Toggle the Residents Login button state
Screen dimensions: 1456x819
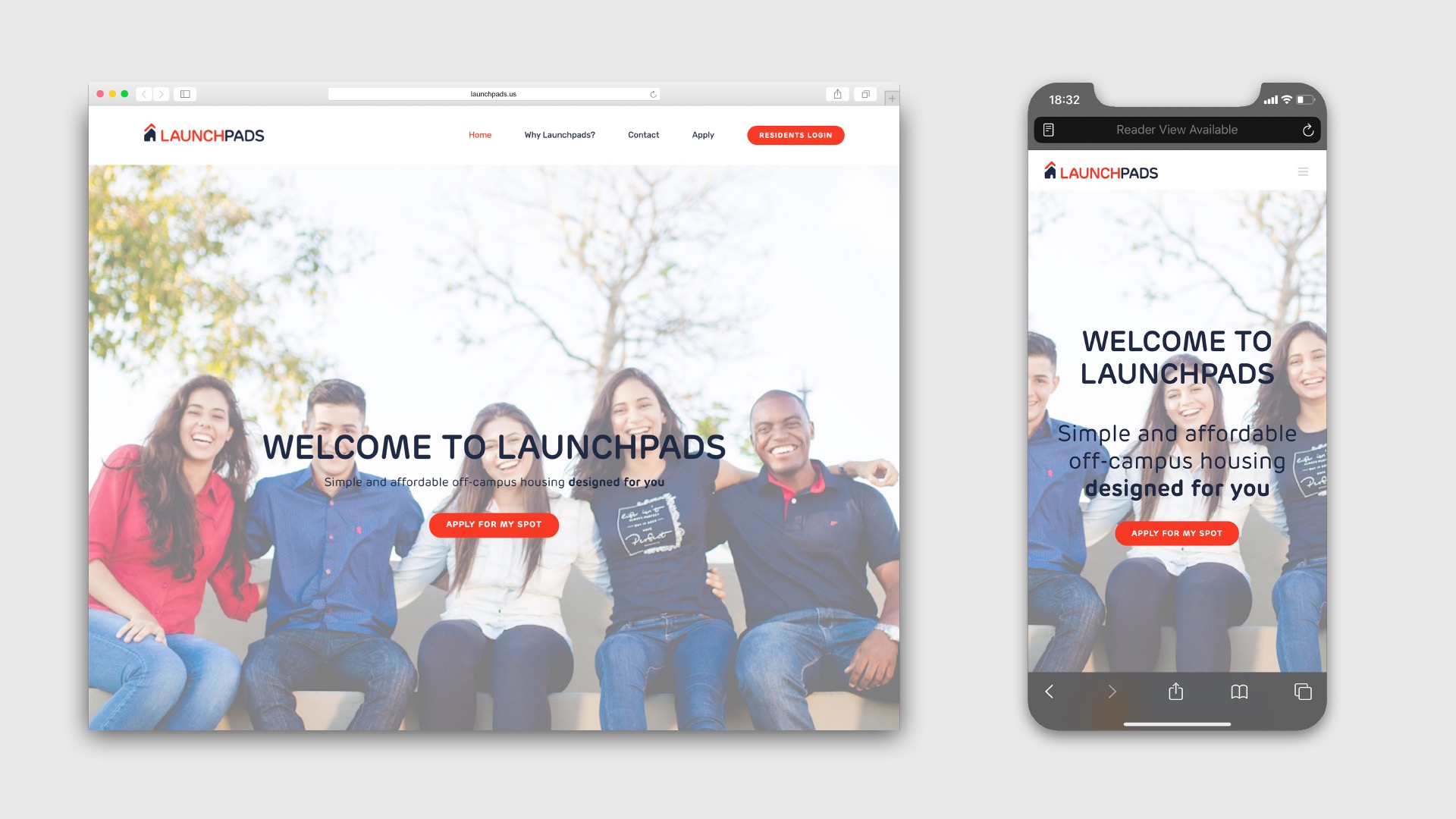[793, 135]
